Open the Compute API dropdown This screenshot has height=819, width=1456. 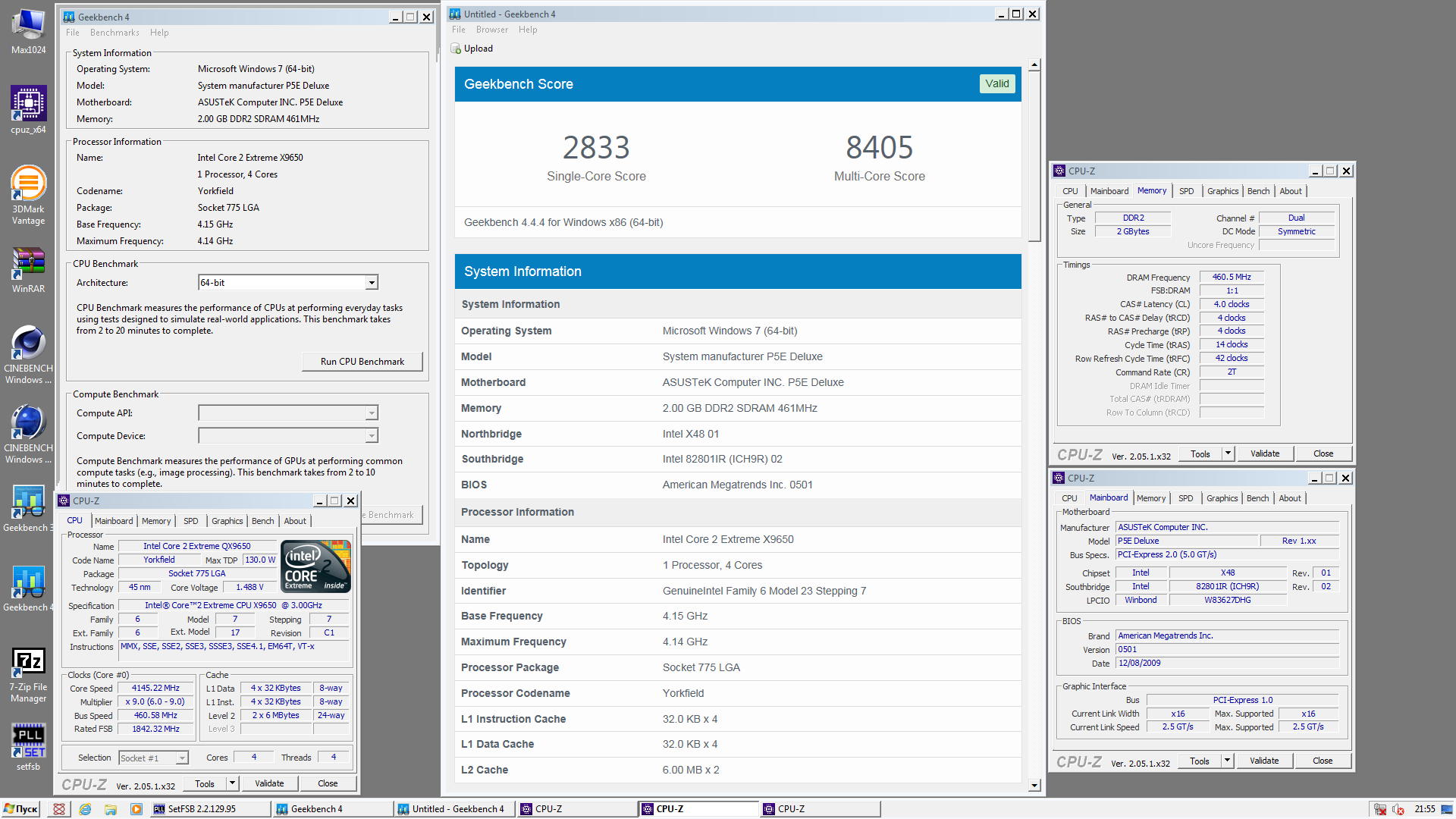372,413
